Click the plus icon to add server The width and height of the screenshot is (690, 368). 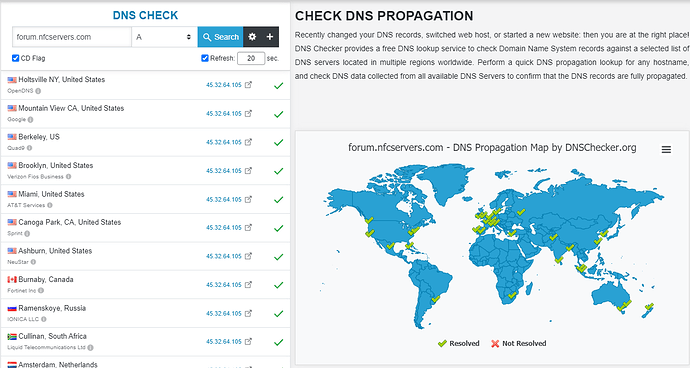(270, 37)
